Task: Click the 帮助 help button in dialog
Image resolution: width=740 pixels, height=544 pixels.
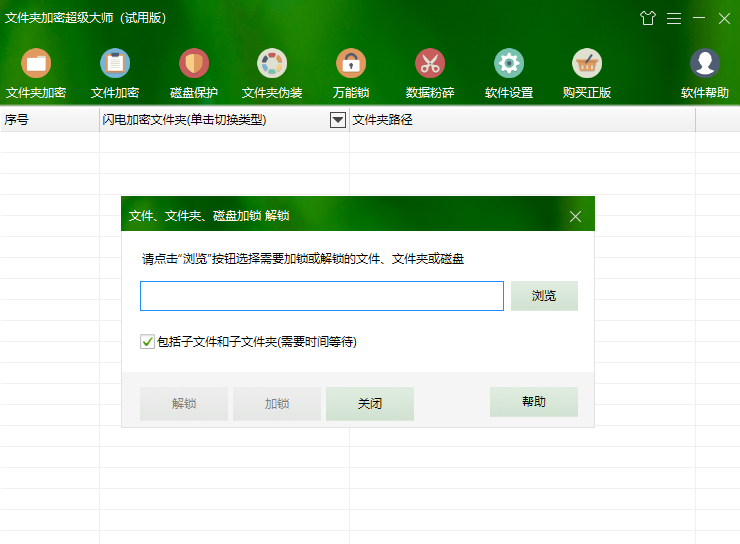Action: [534, 402]
